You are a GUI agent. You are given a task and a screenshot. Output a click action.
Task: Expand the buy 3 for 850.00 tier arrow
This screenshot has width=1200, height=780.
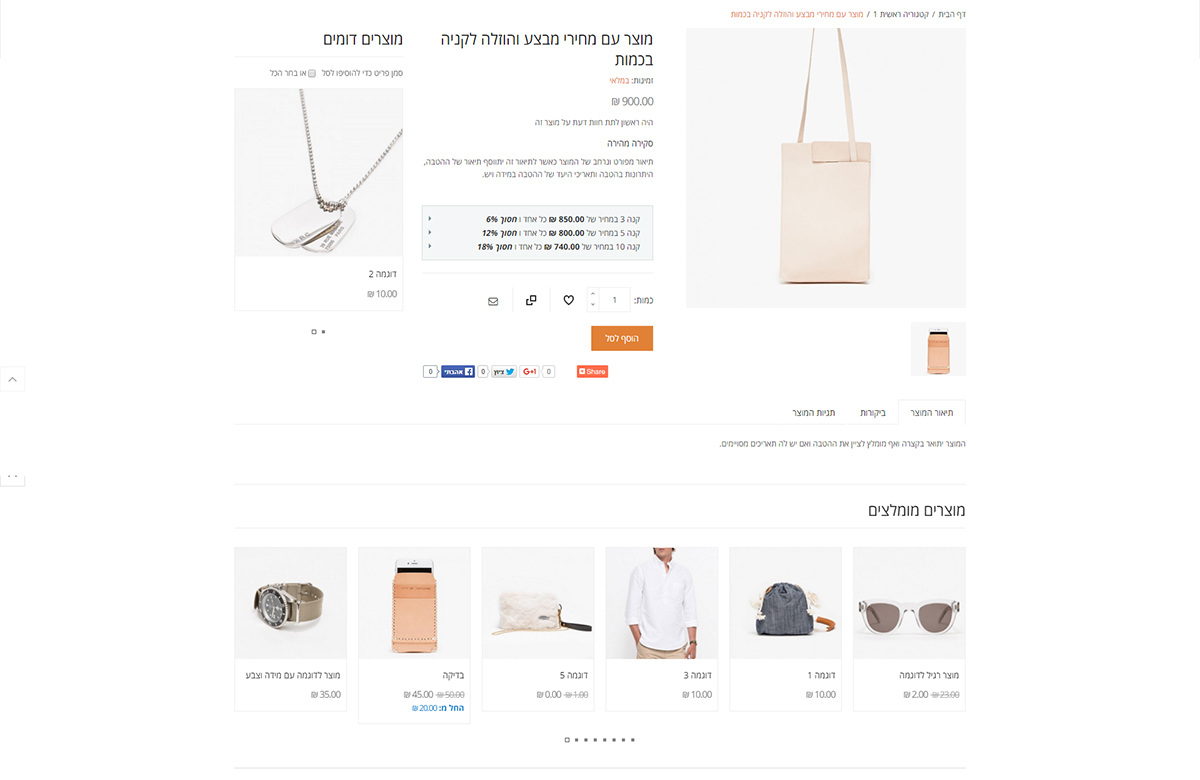coord(430,218)
